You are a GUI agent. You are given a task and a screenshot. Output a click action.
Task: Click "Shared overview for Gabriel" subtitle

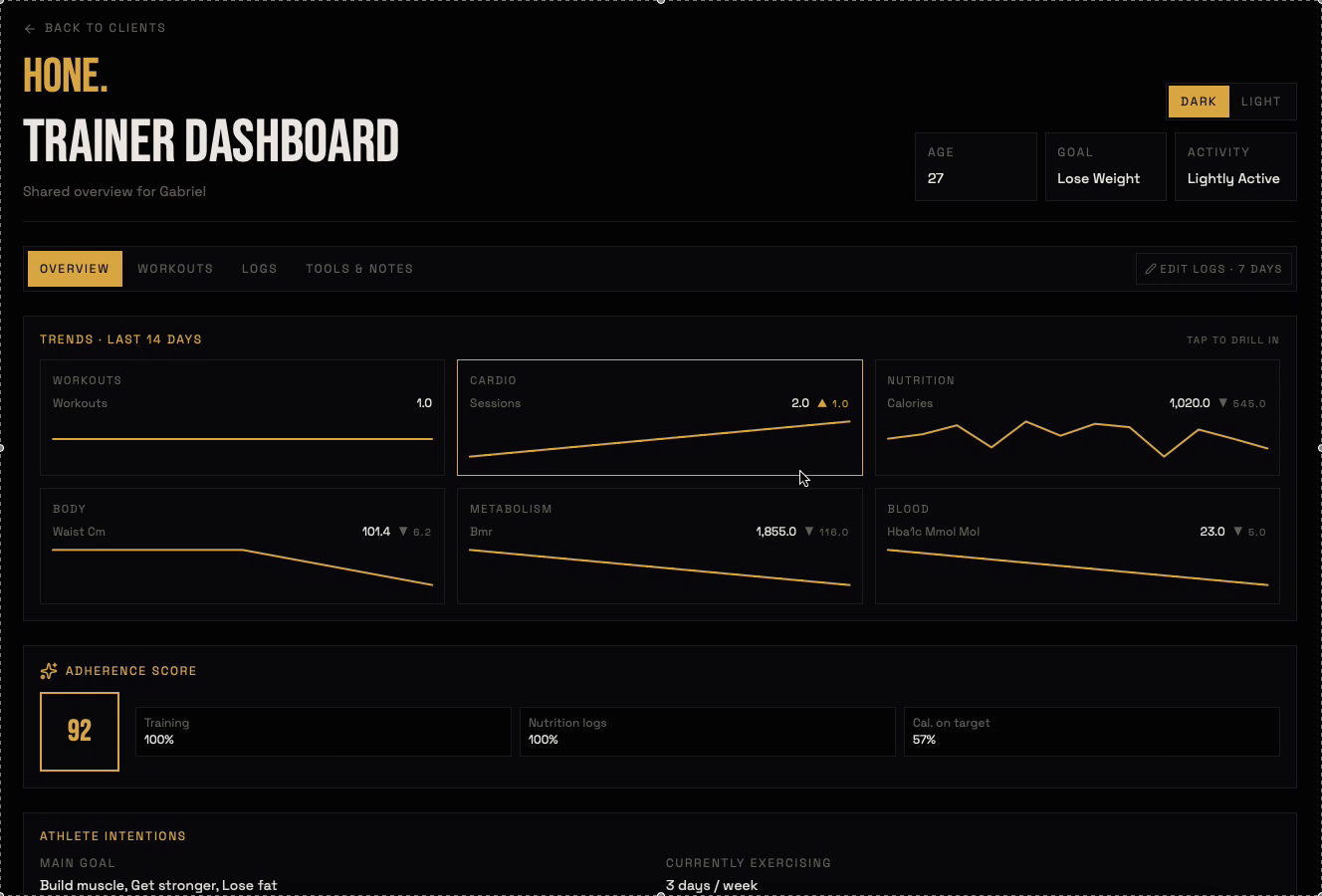114,191
